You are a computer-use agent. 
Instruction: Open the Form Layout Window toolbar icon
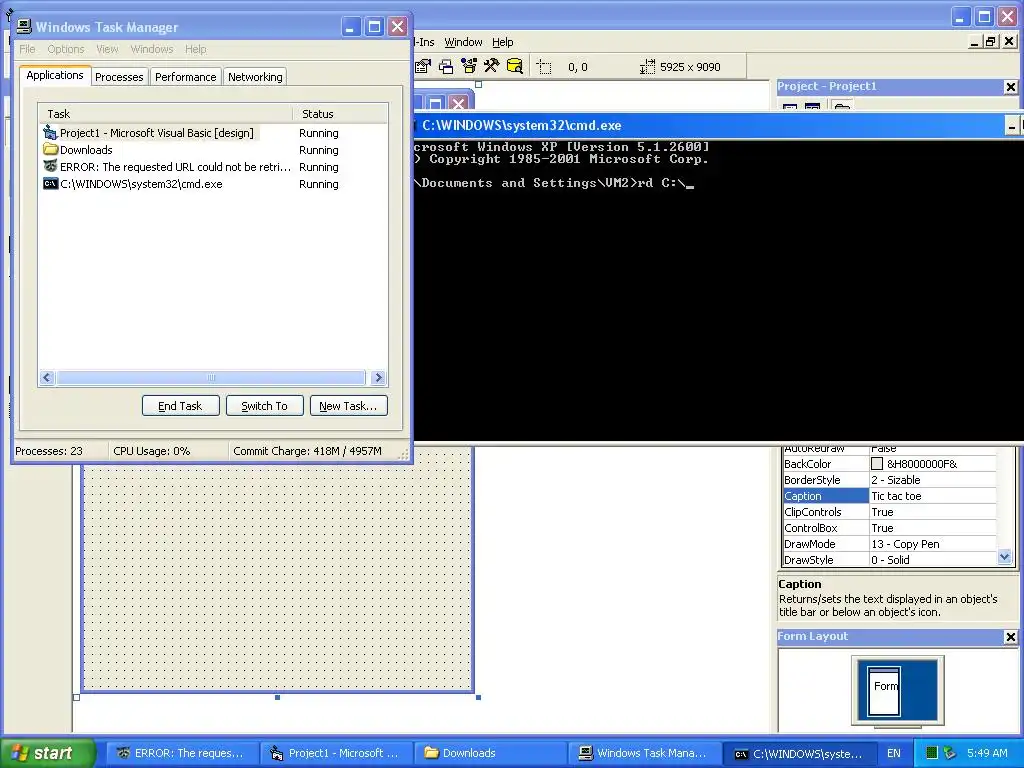point(446,66)
